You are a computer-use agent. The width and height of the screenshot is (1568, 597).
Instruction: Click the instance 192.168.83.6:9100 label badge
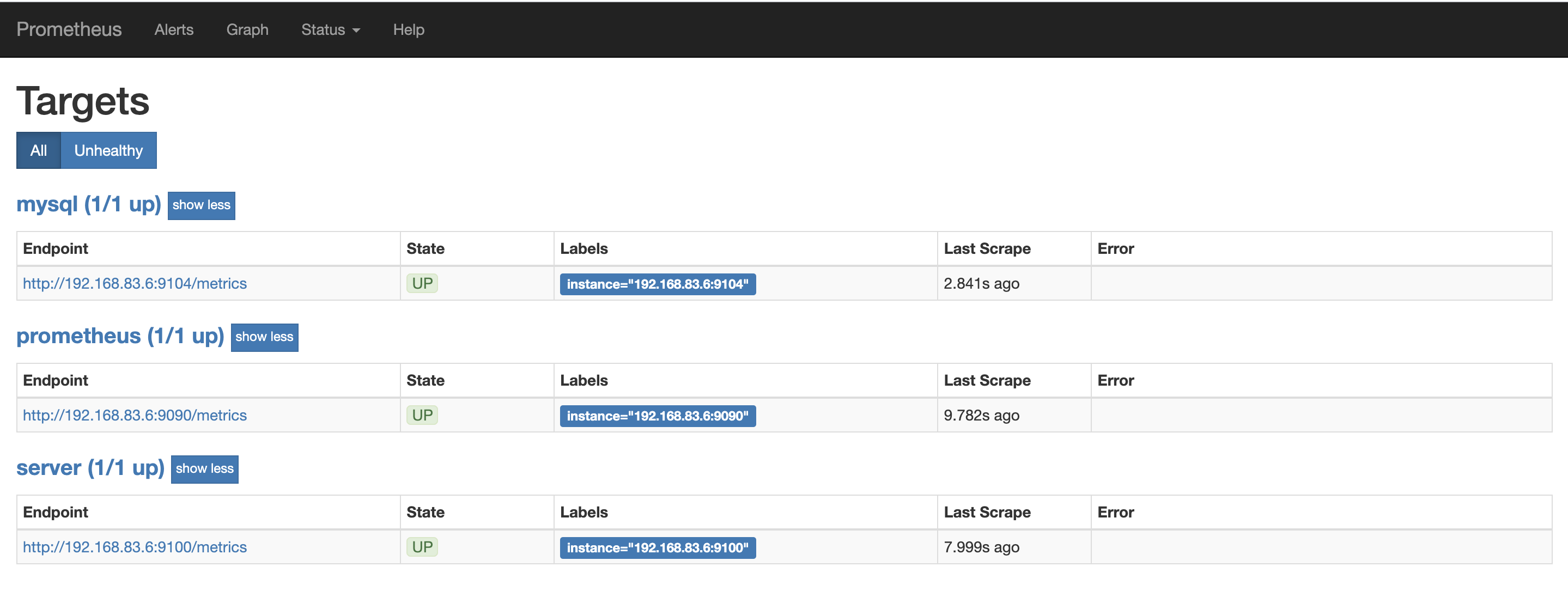point(658,548)
